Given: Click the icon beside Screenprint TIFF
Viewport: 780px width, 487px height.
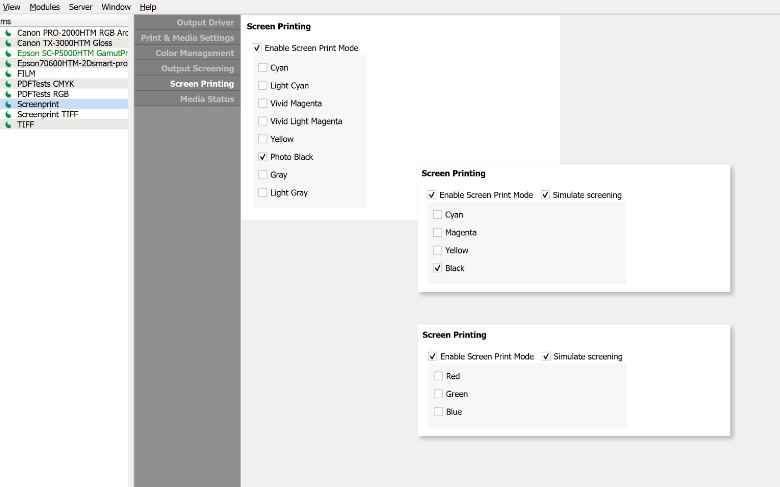Looking at the screenshot, I should coord(8,114).
